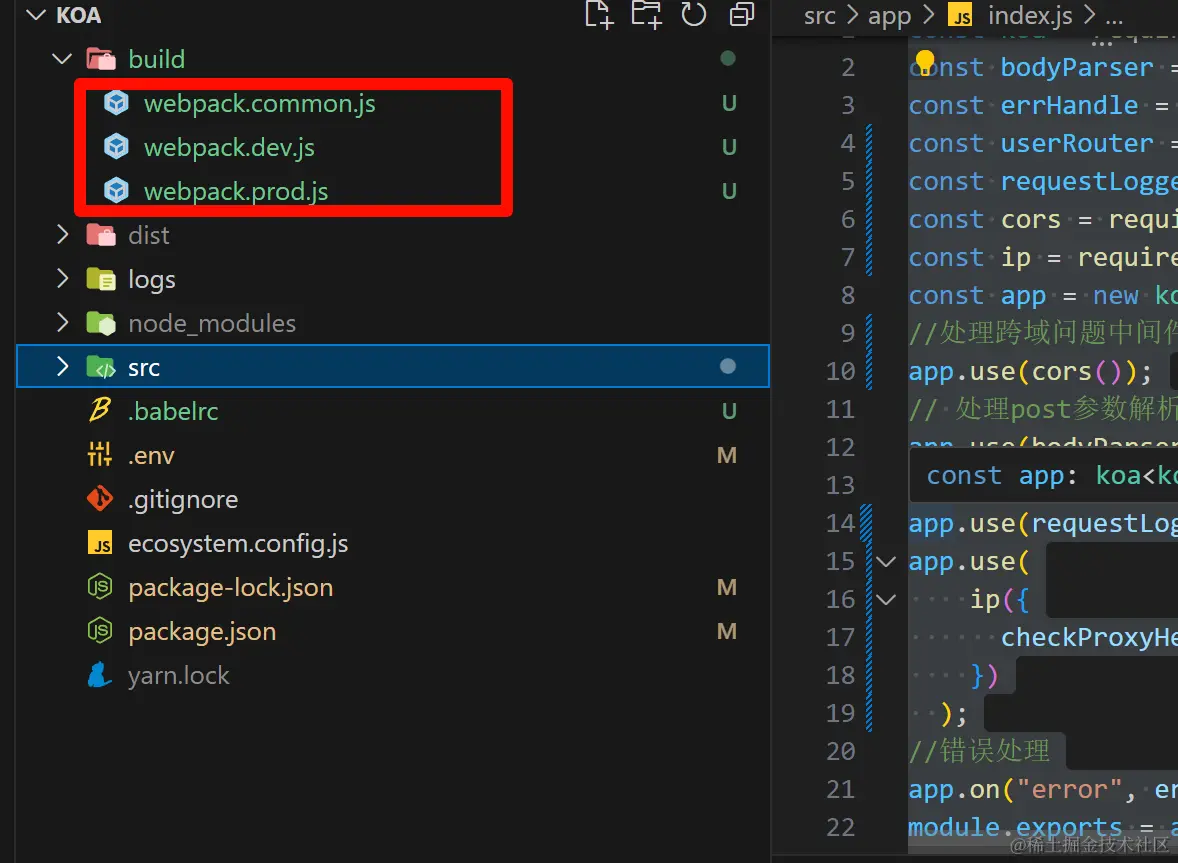Click the Babel icon beside .babelrc
1178x863 pixels.
[x=100, y=410]
